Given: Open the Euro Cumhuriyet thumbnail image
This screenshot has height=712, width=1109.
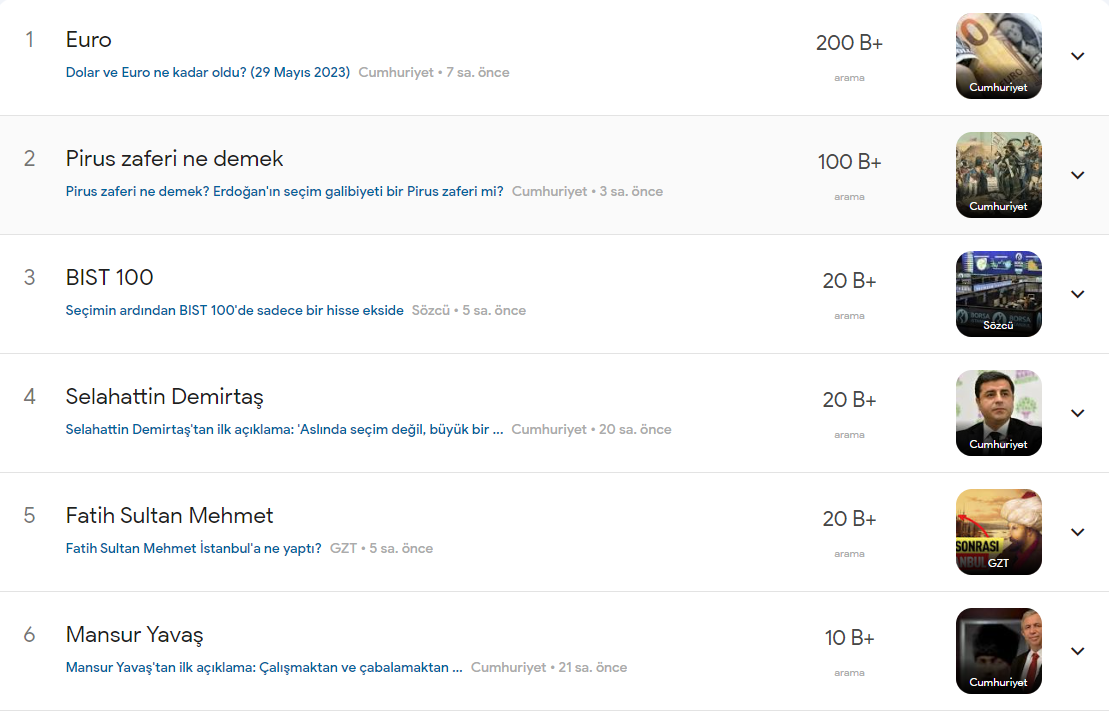Looking at the screenshot, I should pos(998,56).
